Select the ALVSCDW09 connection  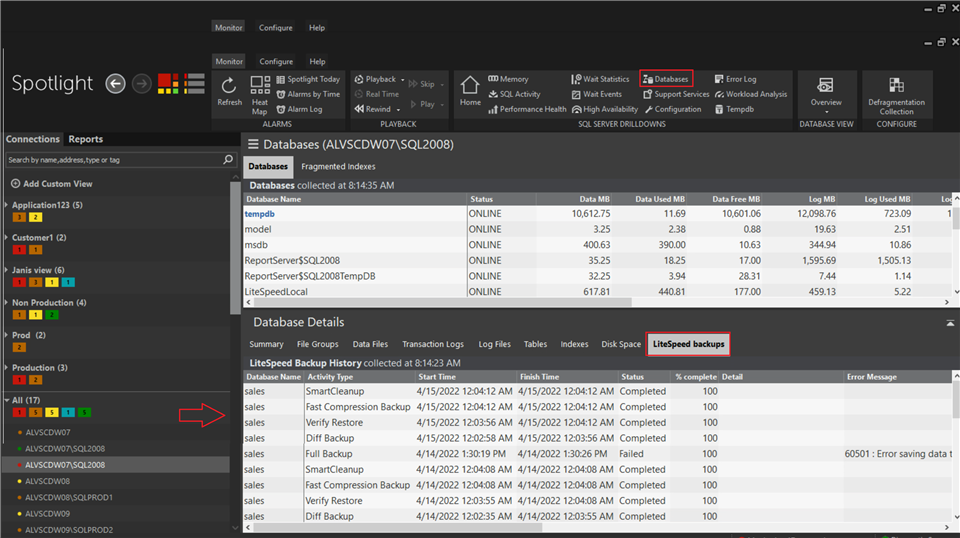47,514
